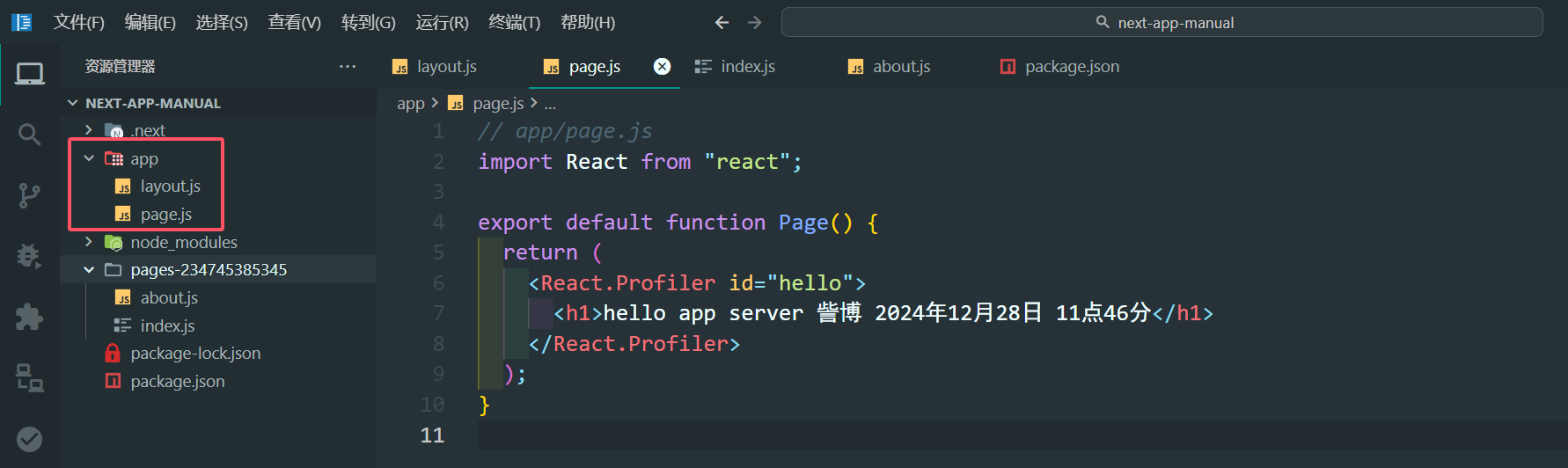The height and width of the screenshot is (468, 1568).
Task: Open about.js in the pages folder
Action: tap(169, 298)
